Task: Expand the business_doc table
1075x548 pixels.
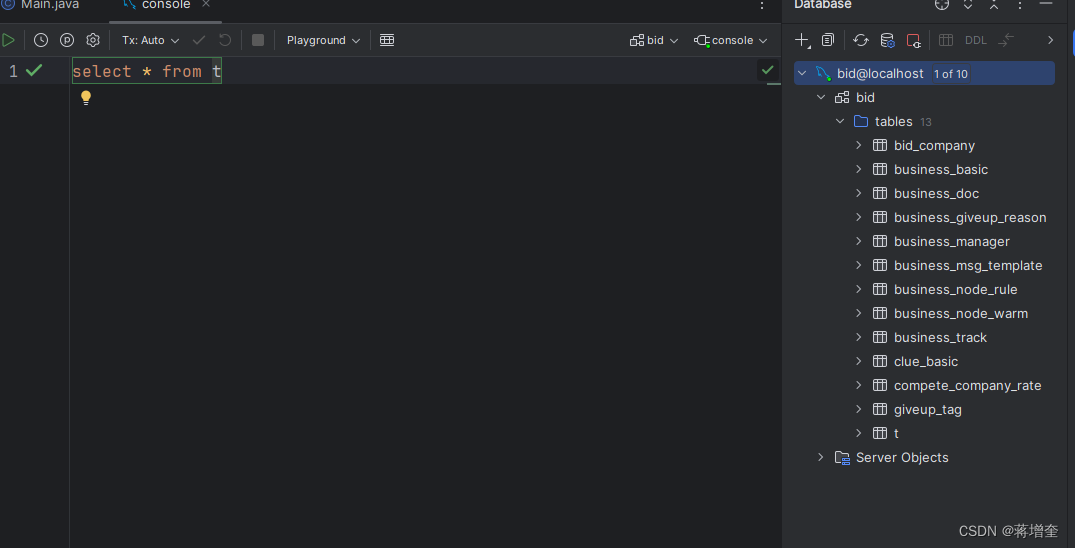Action: pos(858,193)
